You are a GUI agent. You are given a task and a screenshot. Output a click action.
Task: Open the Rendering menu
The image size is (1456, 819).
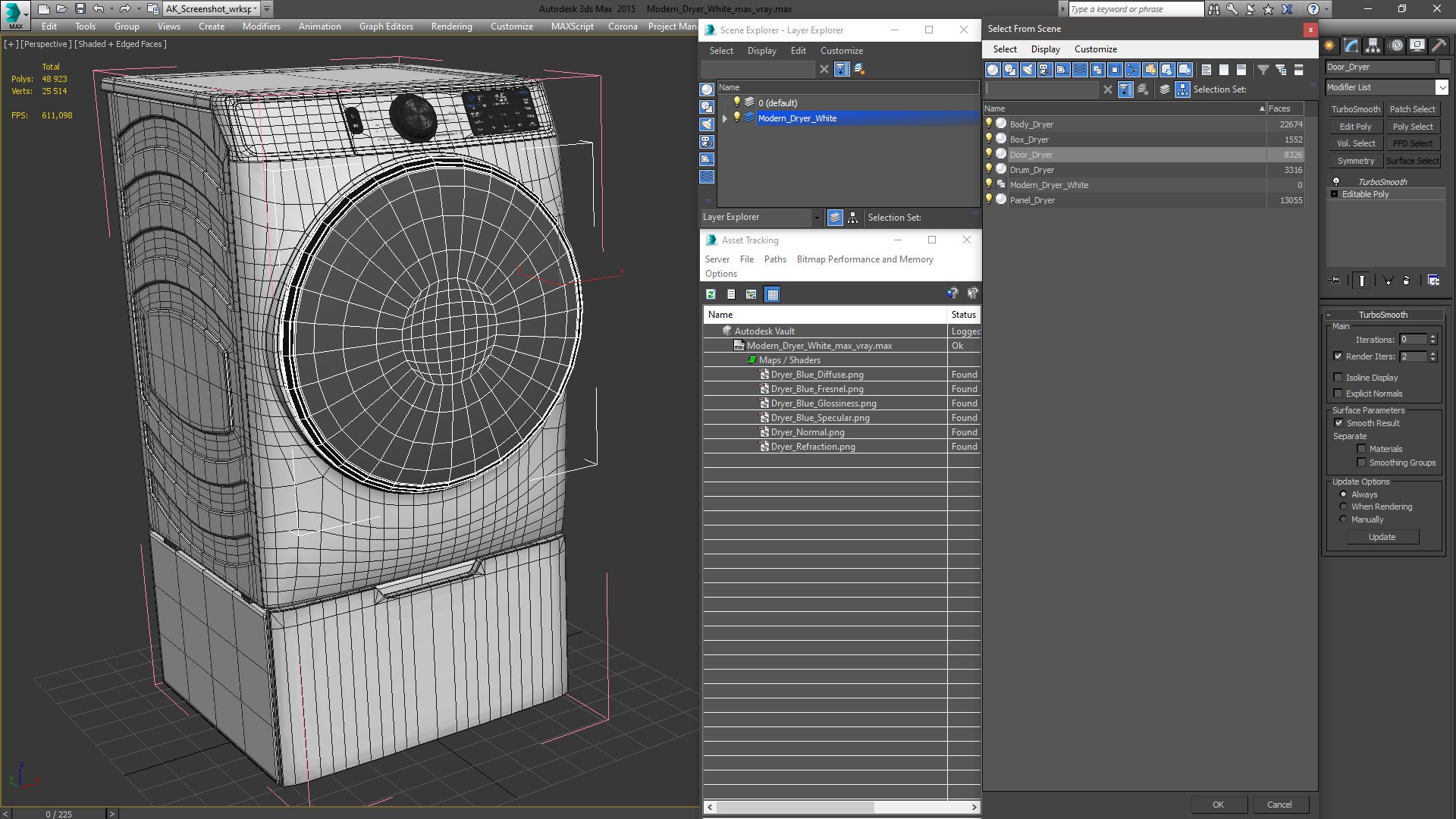point(451,27)
